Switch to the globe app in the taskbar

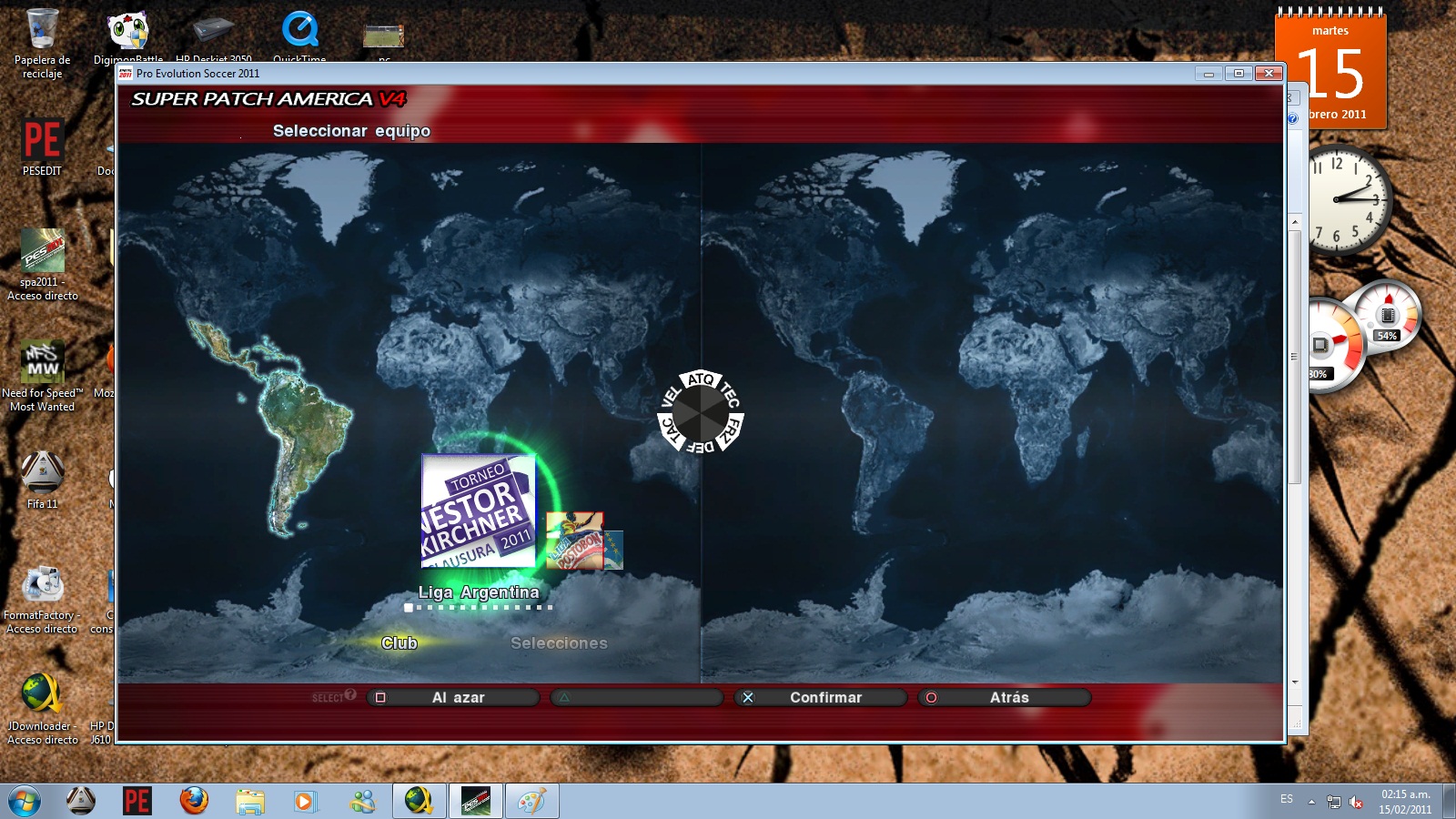tap(420, 801)
